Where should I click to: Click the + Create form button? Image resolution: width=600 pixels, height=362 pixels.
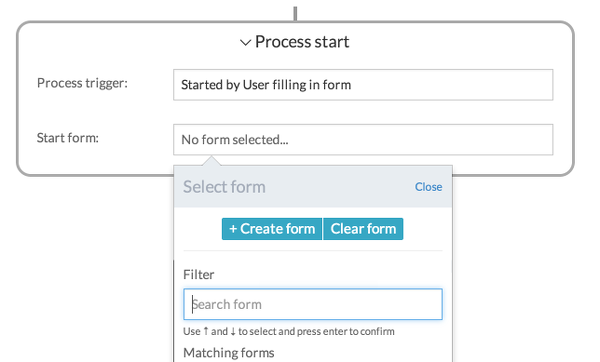[272, 229]
